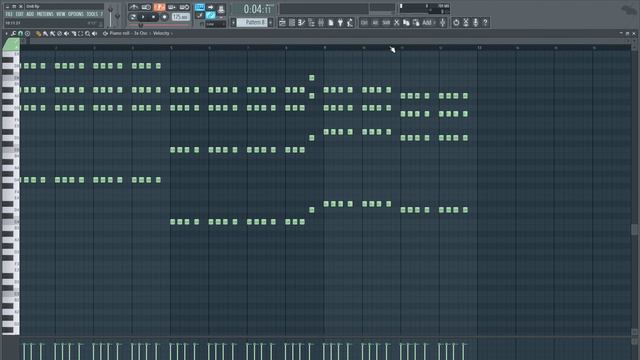Choose the dotted-rectangle Select tool
The height and width of the screenshot is (360, 640).
tap(80, 33)
